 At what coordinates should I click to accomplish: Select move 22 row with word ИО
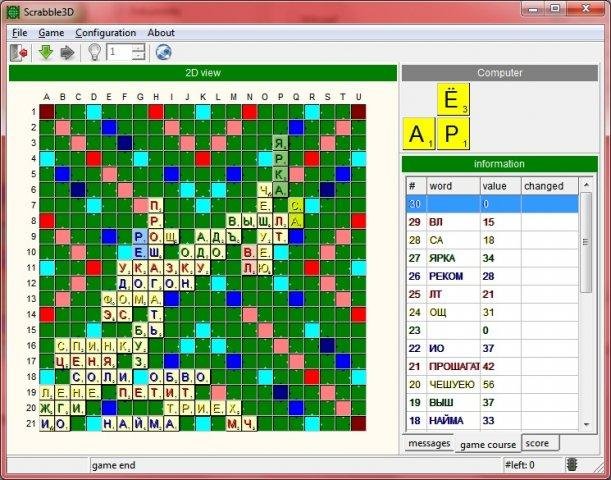click(x=492, y=348)
